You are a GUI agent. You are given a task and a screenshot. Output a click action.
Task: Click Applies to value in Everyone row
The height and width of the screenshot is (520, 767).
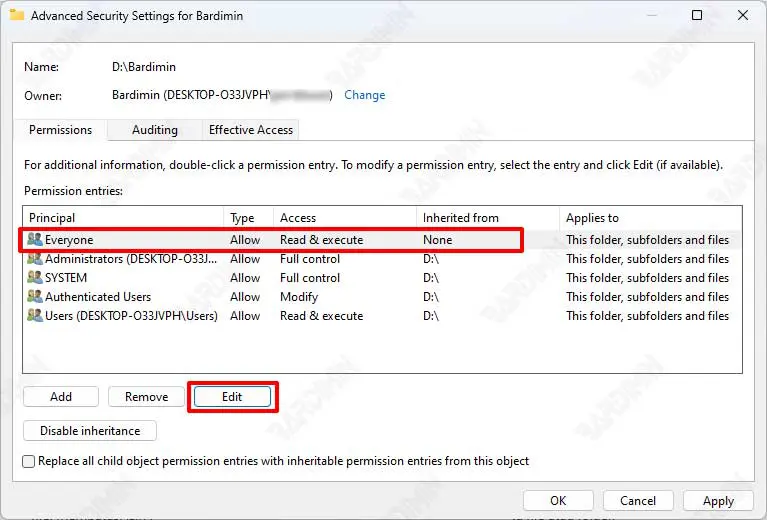(x=647, y=240)
